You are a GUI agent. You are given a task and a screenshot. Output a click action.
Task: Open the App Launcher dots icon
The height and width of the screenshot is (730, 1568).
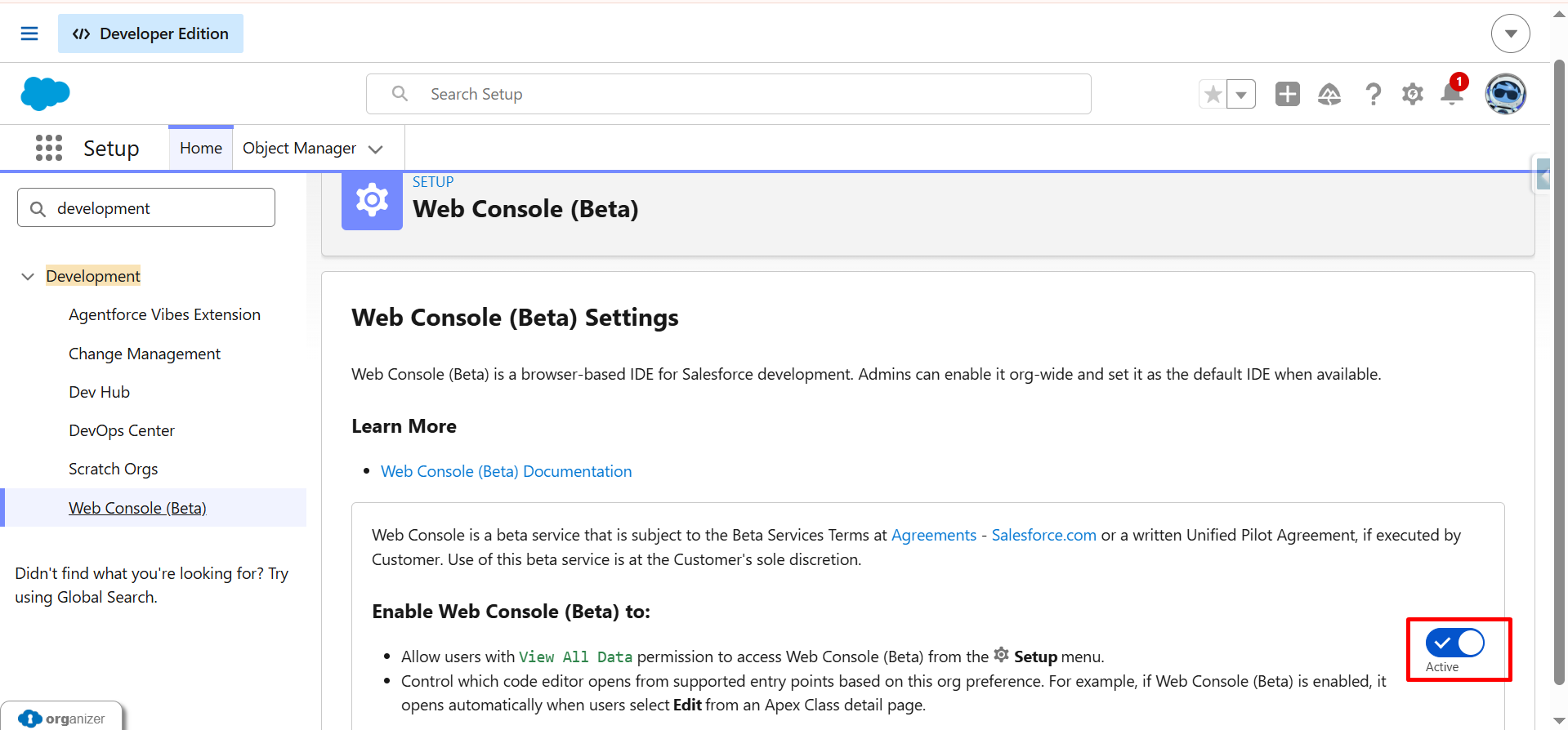49,148
